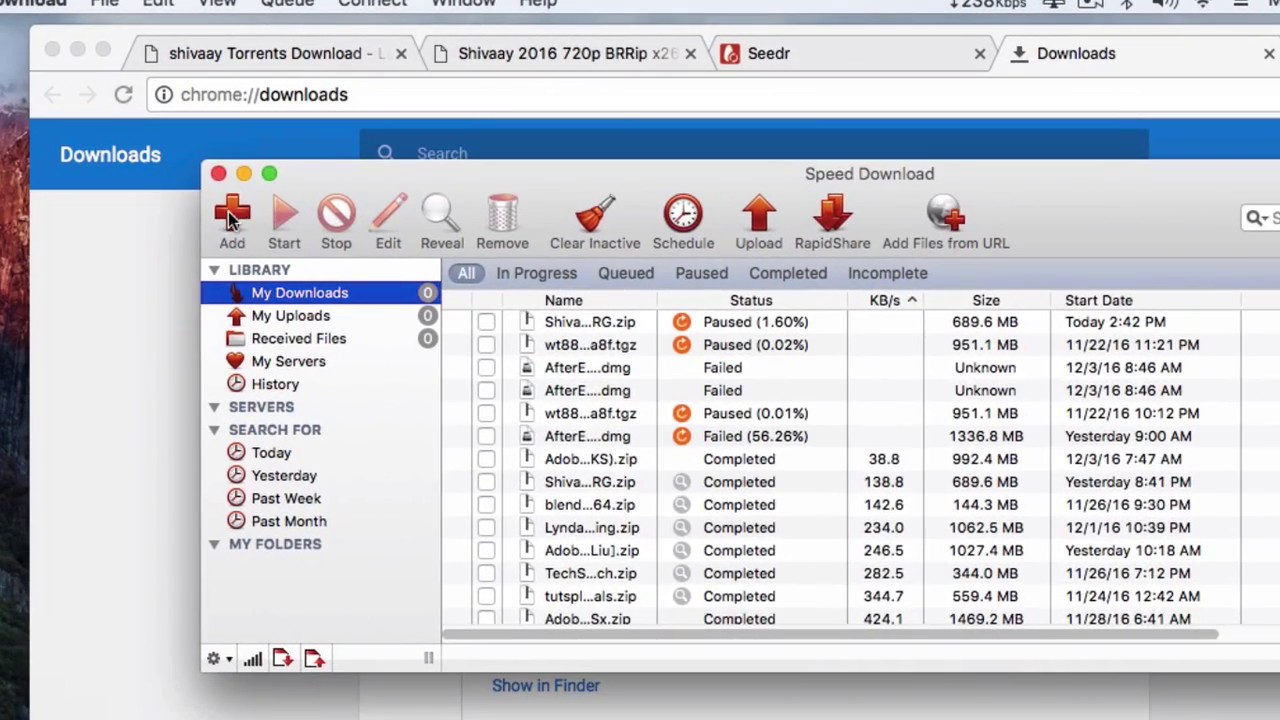Close the shivaay Torrents Download tab
The width and height of the screenshot is (1280, 720).
point(401,54)
